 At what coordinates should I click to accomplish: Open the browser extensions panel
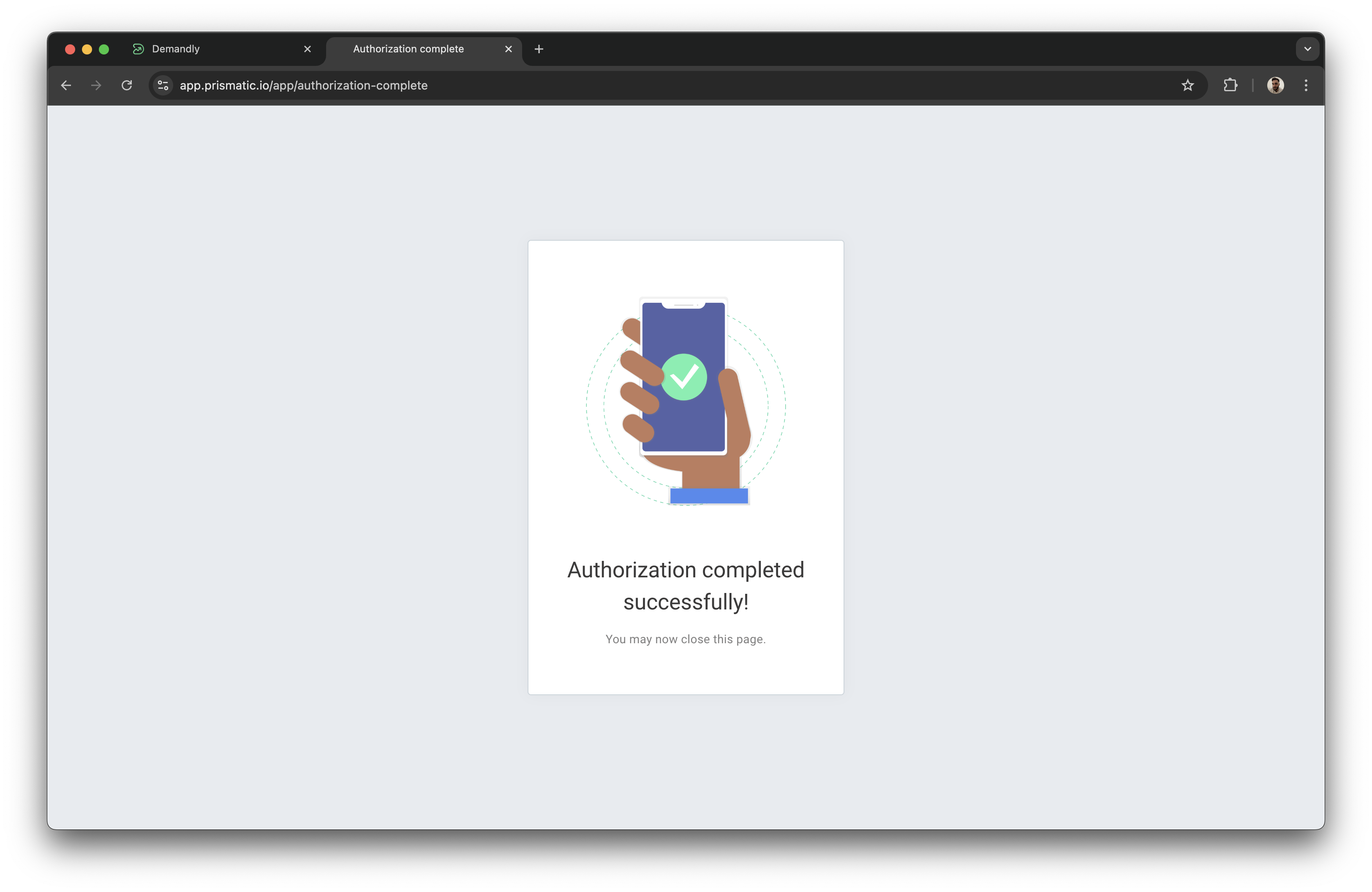tap(1230, 85)
